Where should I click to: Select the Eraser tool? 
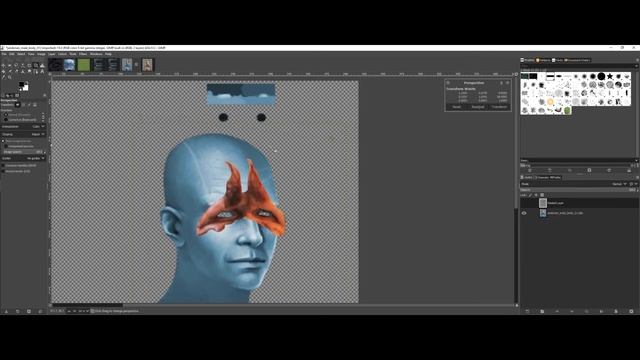pyautogui.click(x=16, y=71)
